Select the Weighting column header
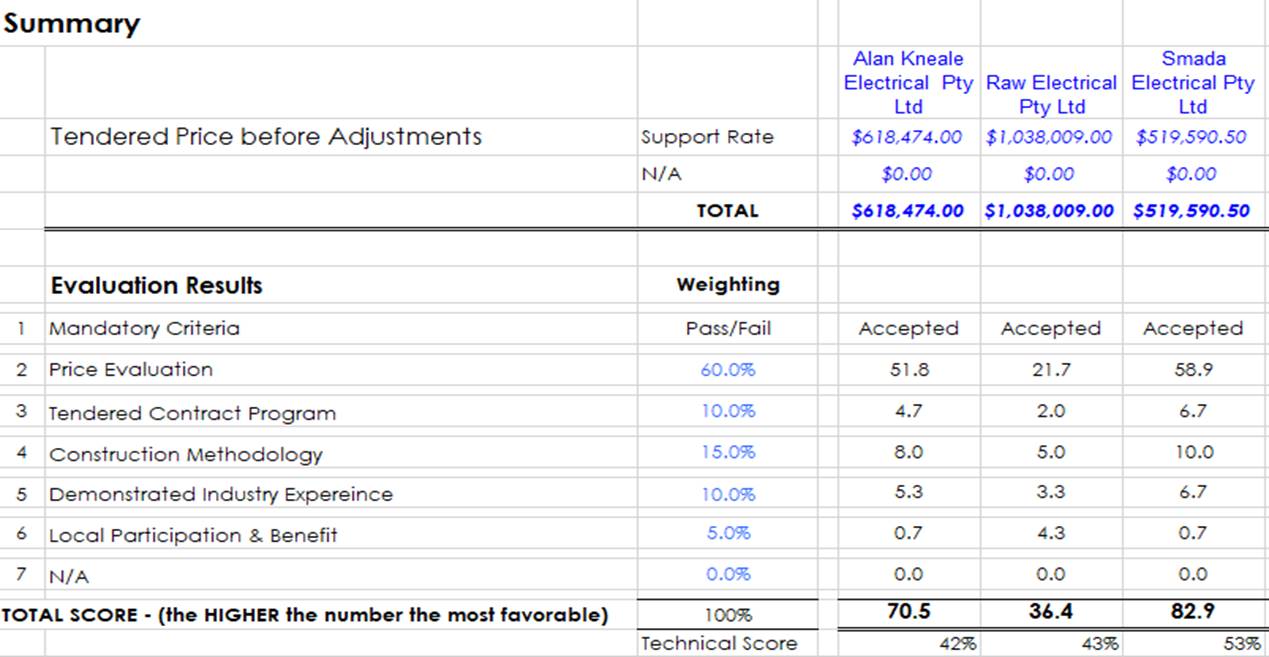 pos(727,285)
